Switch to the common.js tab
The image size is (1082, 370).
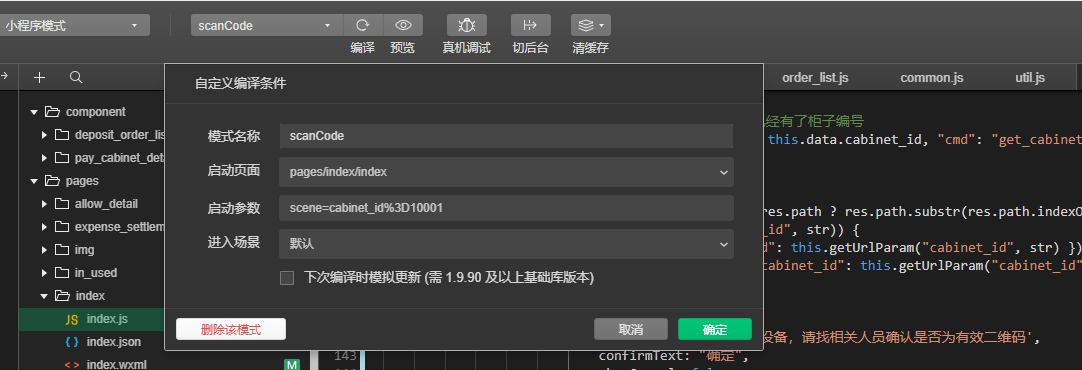pyautogui.click(x=932, y=78)
